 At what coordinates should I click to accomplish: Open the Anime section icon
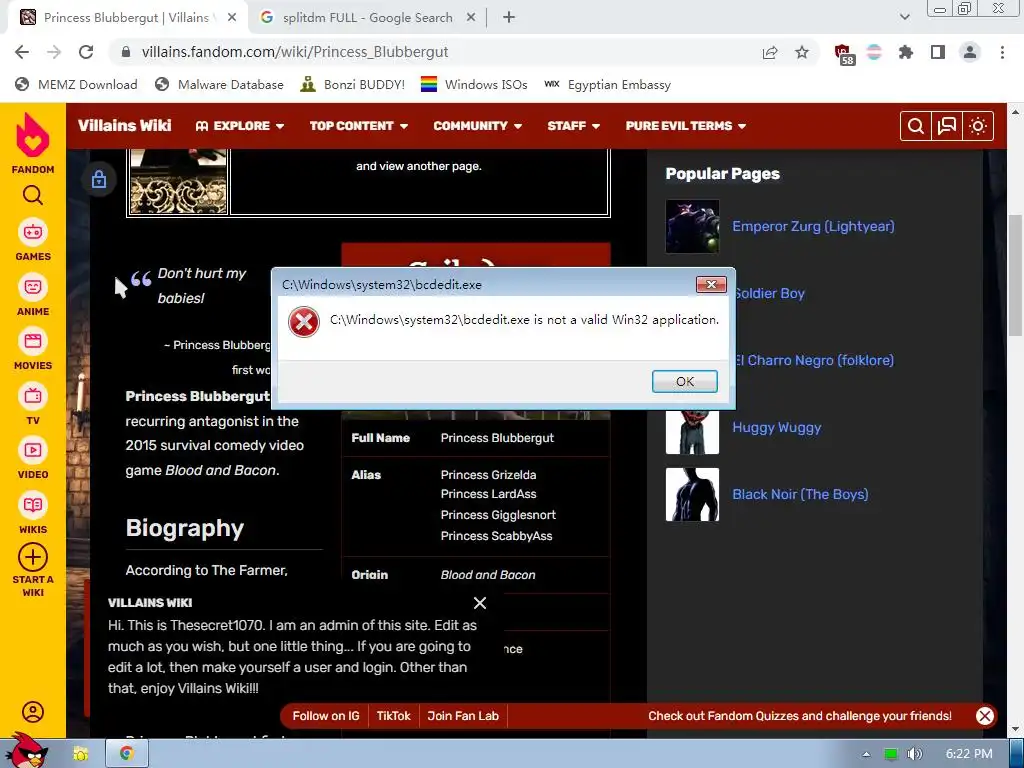(33, 287)
